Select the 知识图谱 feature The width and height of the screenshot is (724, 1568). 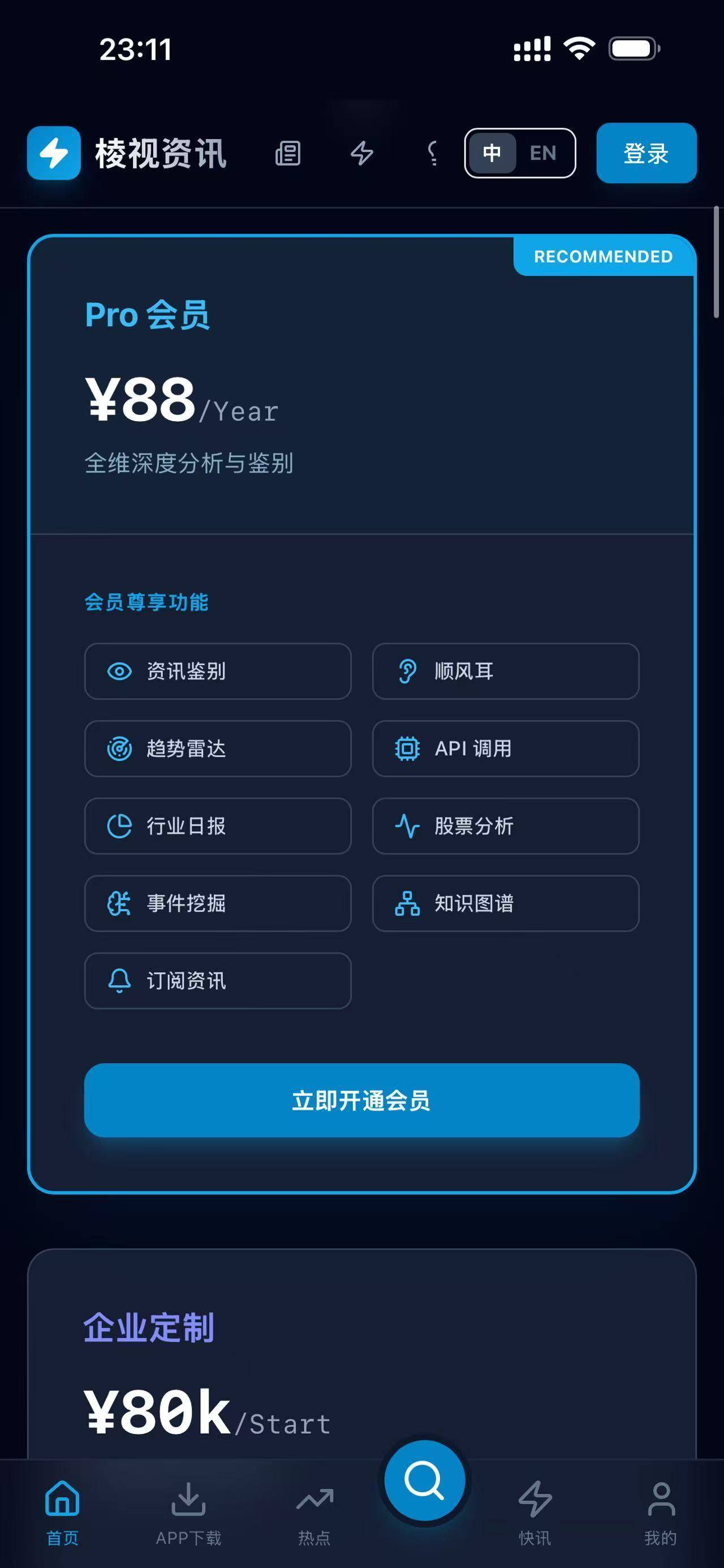(x=506, y=903)
